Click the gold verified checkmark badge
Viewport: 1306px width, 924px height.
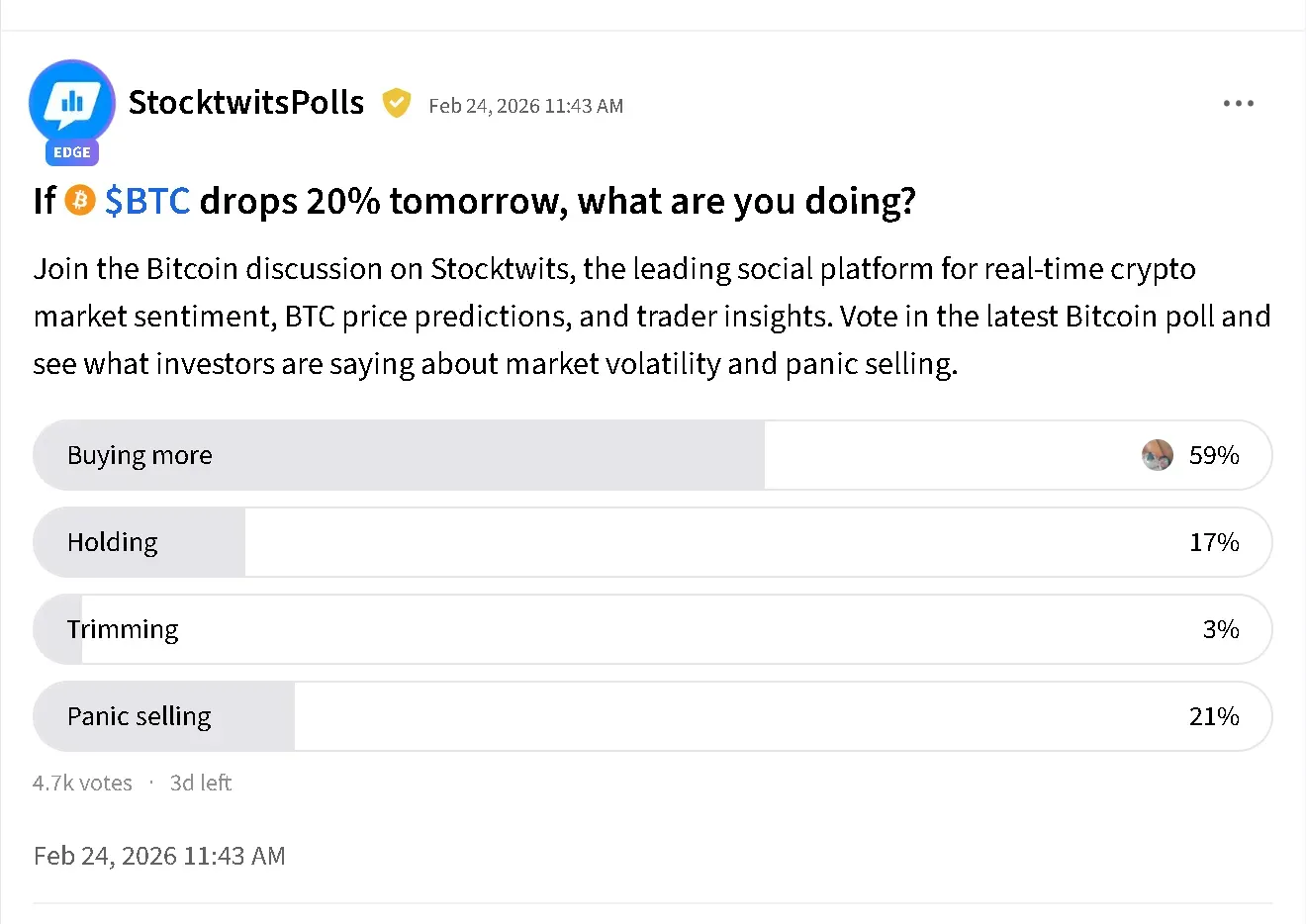(x=397, y=103)
